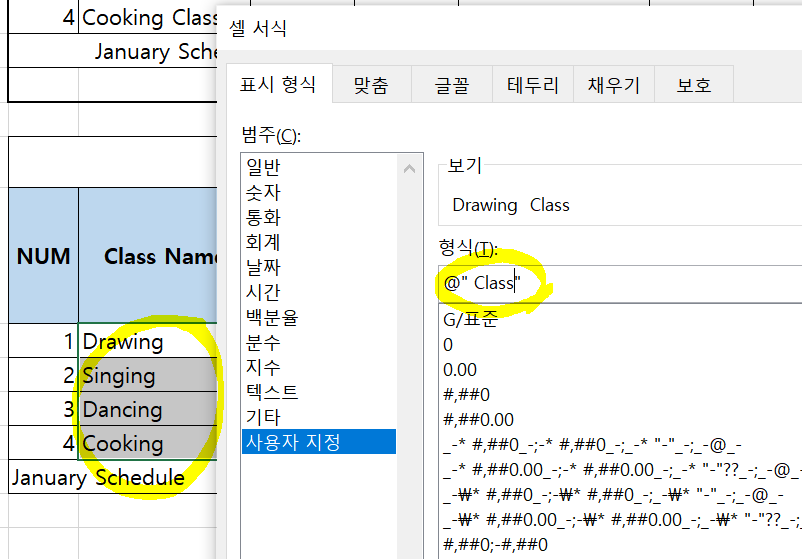Screen dimensions: 802x559
Task: Select the 테두리 tab
Action: tap(532, 85)
